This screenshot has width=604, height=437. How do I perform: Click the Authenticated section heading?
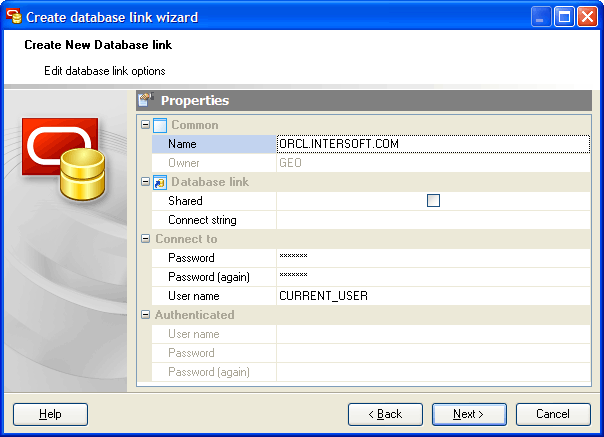coord(195,315)
